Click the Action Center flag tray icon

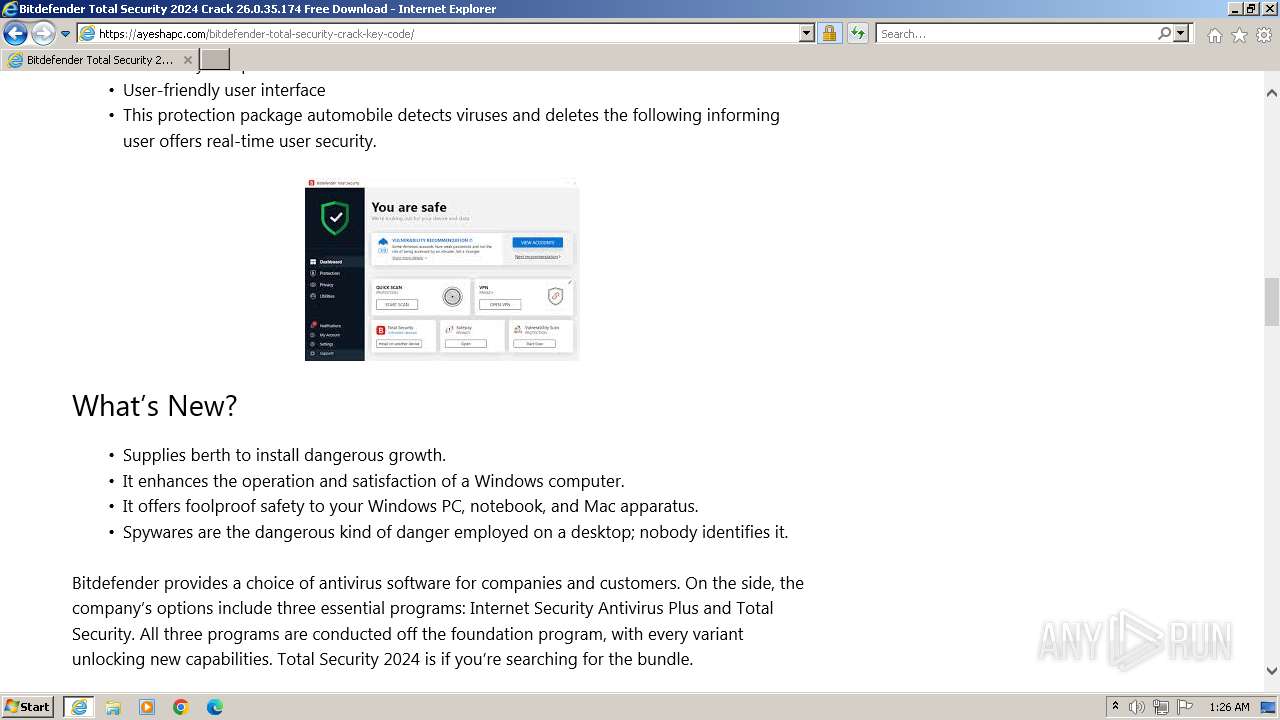[1185, 707]
